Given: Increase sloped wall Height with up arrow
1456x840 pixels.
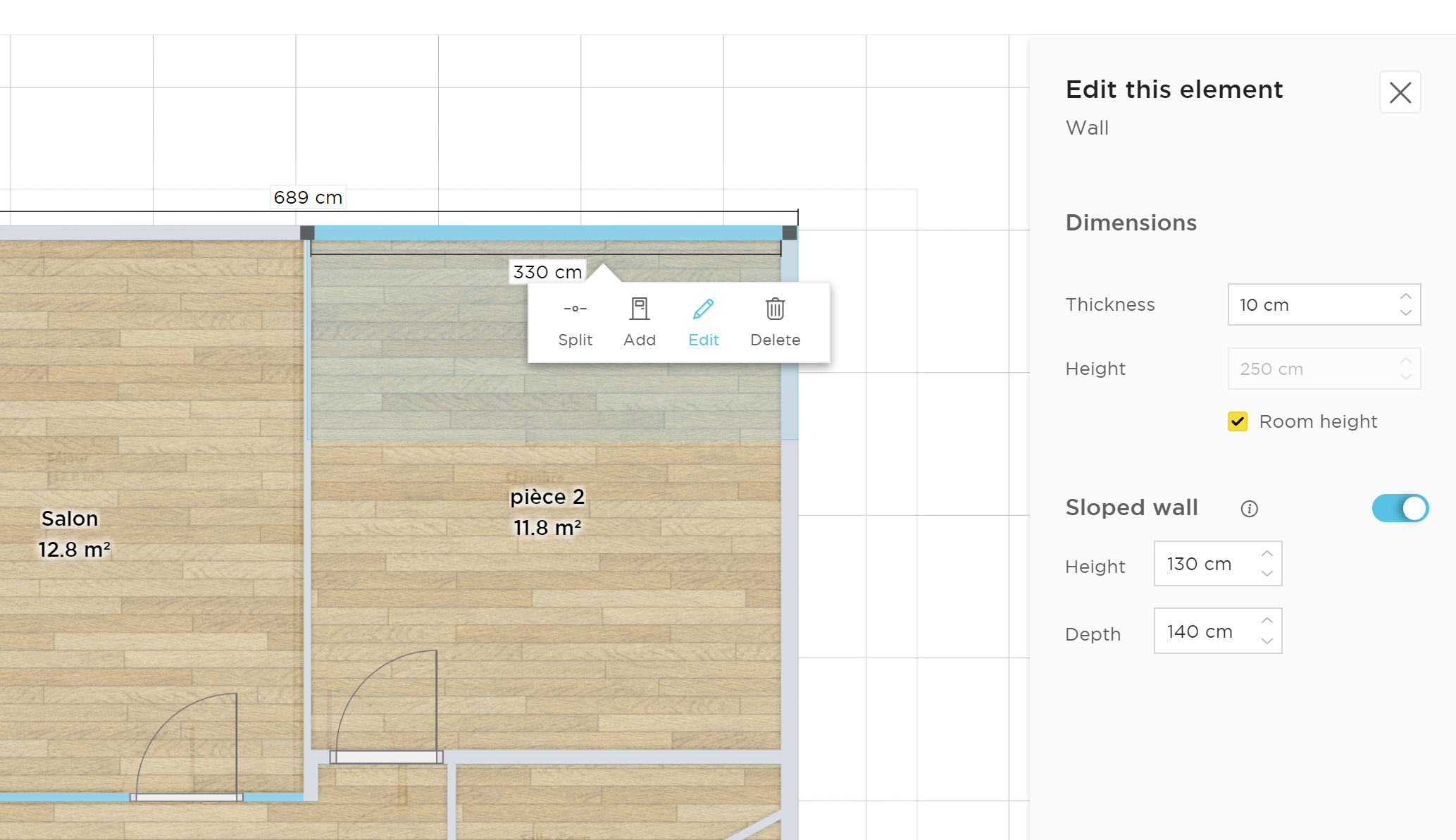Looking at the screenshot, I should click(x=1267, y=554).
